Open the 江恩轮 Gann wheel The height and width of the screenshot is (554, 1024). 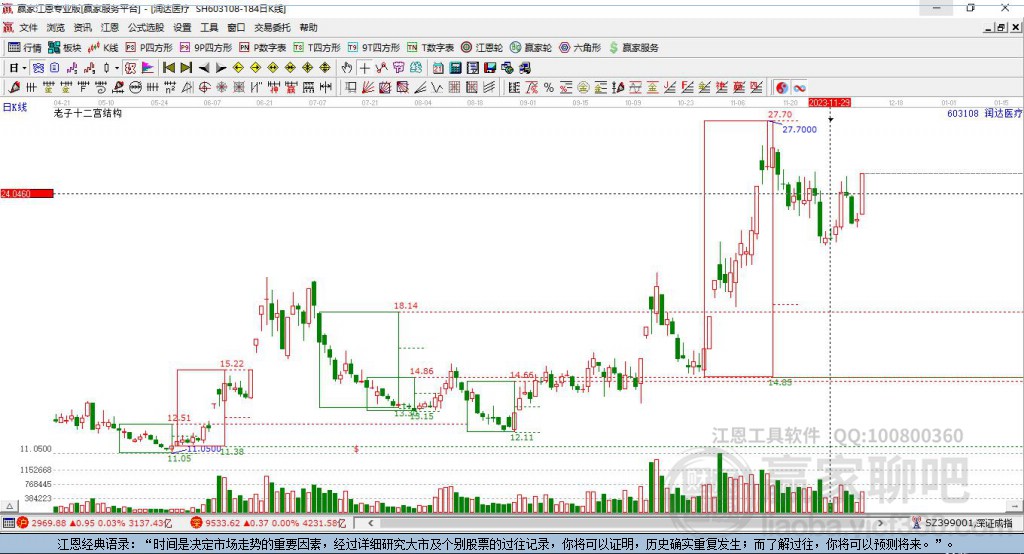click(482, 48)
